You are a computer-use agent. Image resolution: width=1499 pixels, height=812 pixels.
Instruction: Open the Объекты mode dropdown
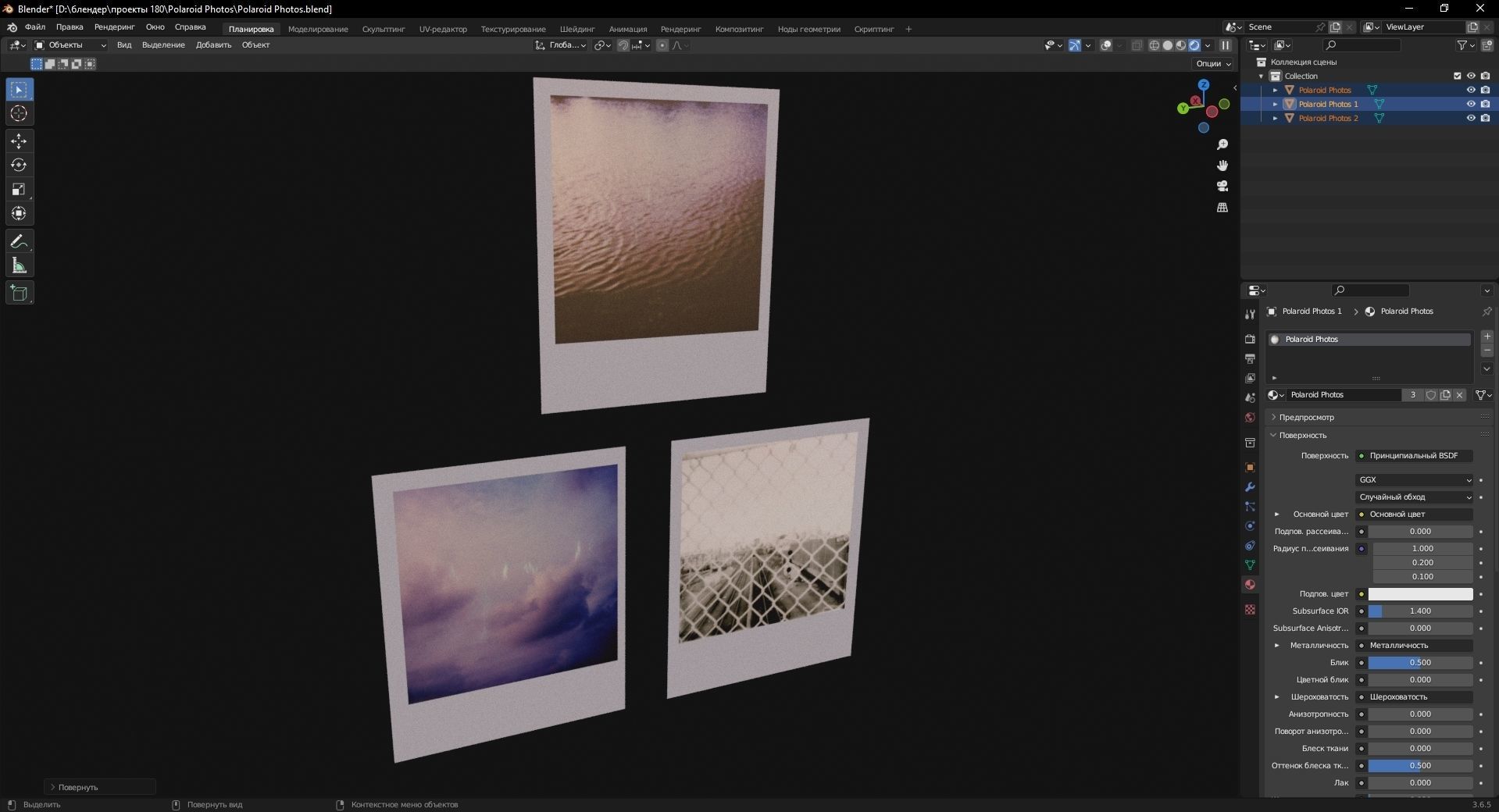click(70, 45)
